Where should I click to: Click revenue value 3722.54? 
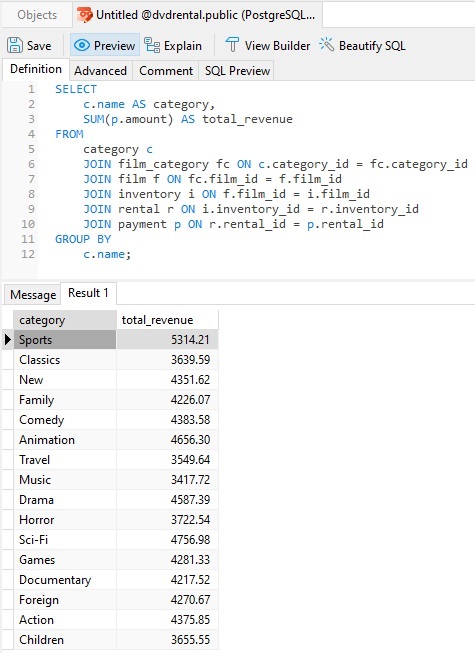190,519
